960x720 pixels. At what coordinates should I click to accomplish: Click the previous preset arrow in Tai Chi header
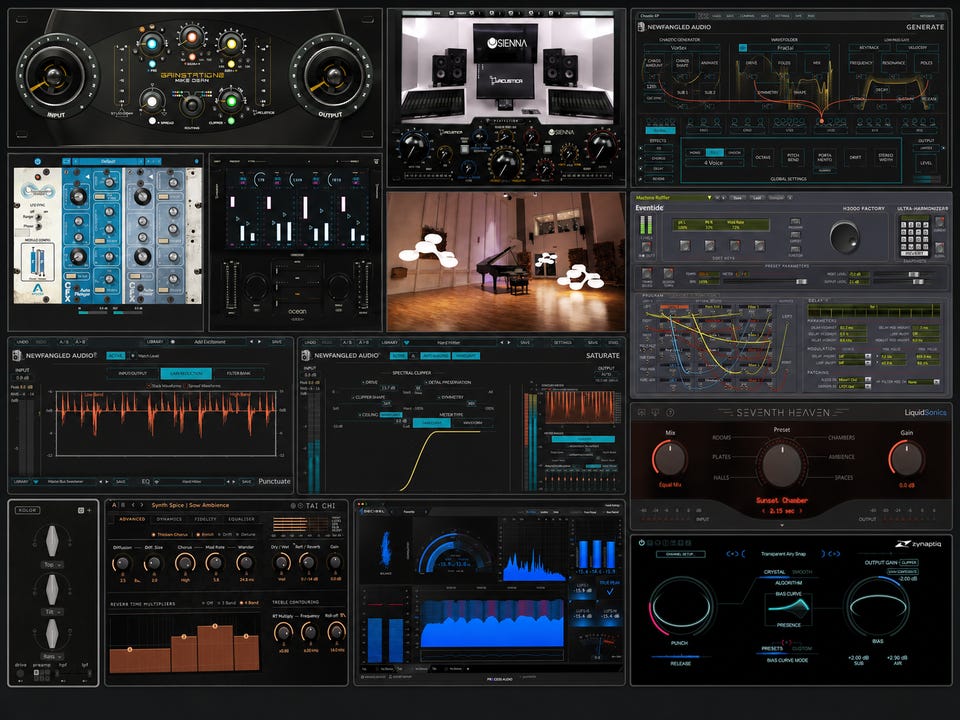pyautogui.click(x=133, y=505)
